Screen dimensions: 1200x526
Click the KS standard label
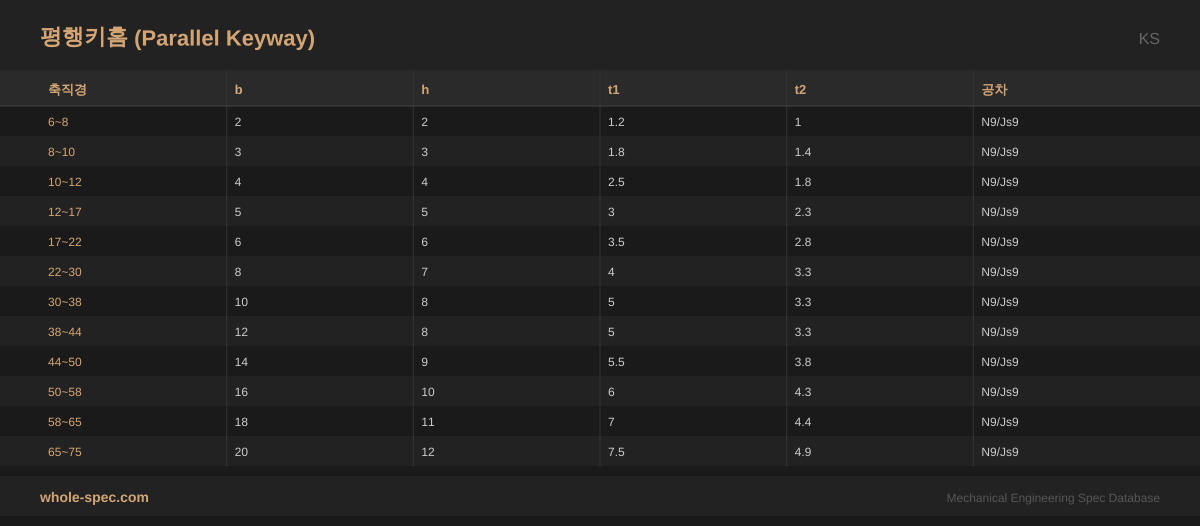point(1148,39)
